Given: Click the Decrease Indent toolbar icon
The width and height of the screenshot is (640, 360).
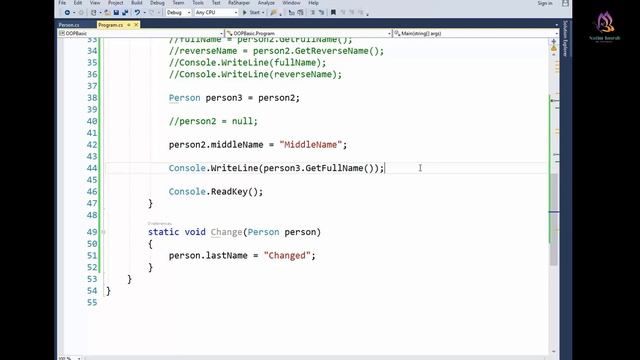Looking at the screenshot, I should tap(313, 13).
